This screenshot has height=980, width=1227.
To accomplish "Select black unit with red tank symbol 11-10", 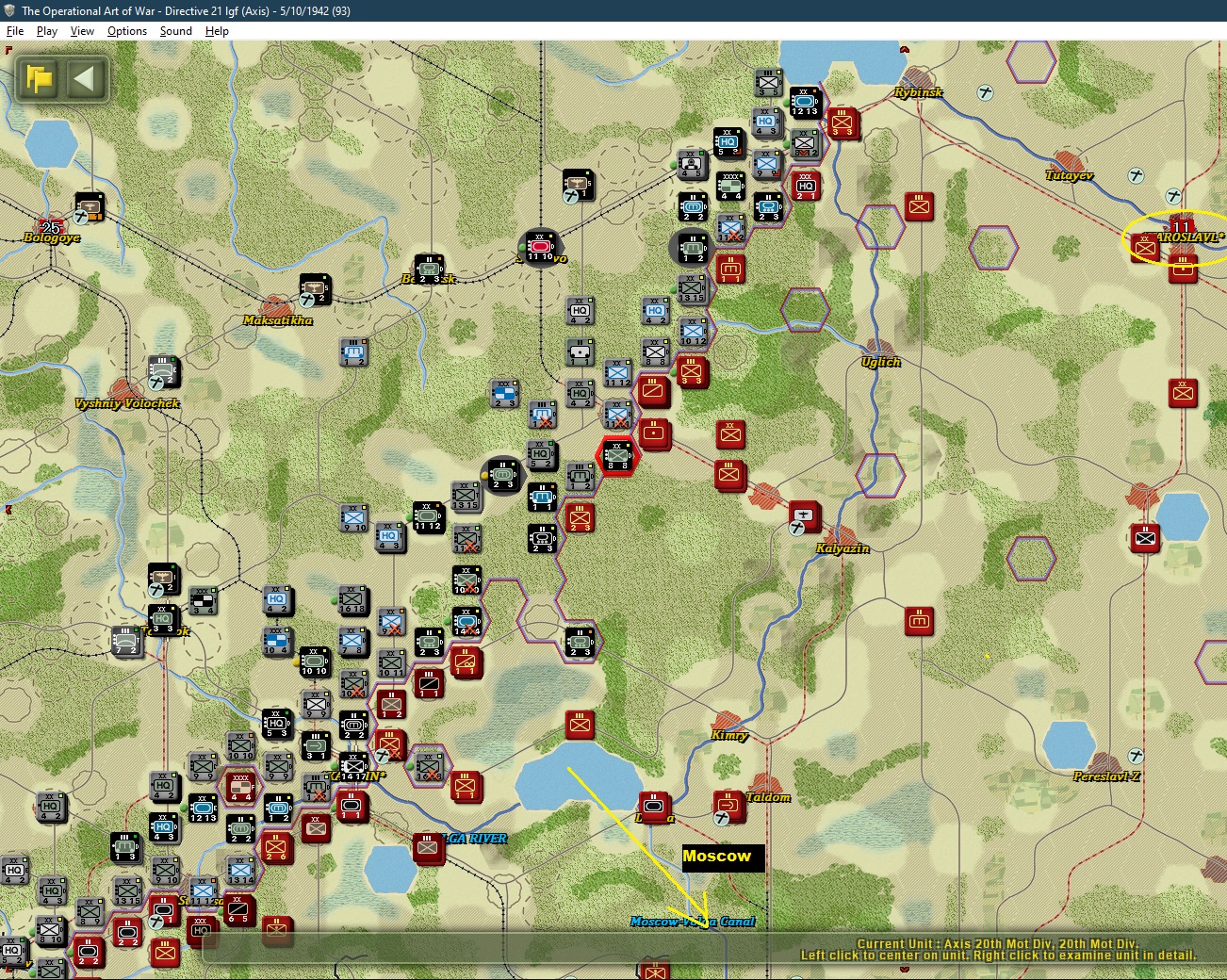I will click(540, 247).
